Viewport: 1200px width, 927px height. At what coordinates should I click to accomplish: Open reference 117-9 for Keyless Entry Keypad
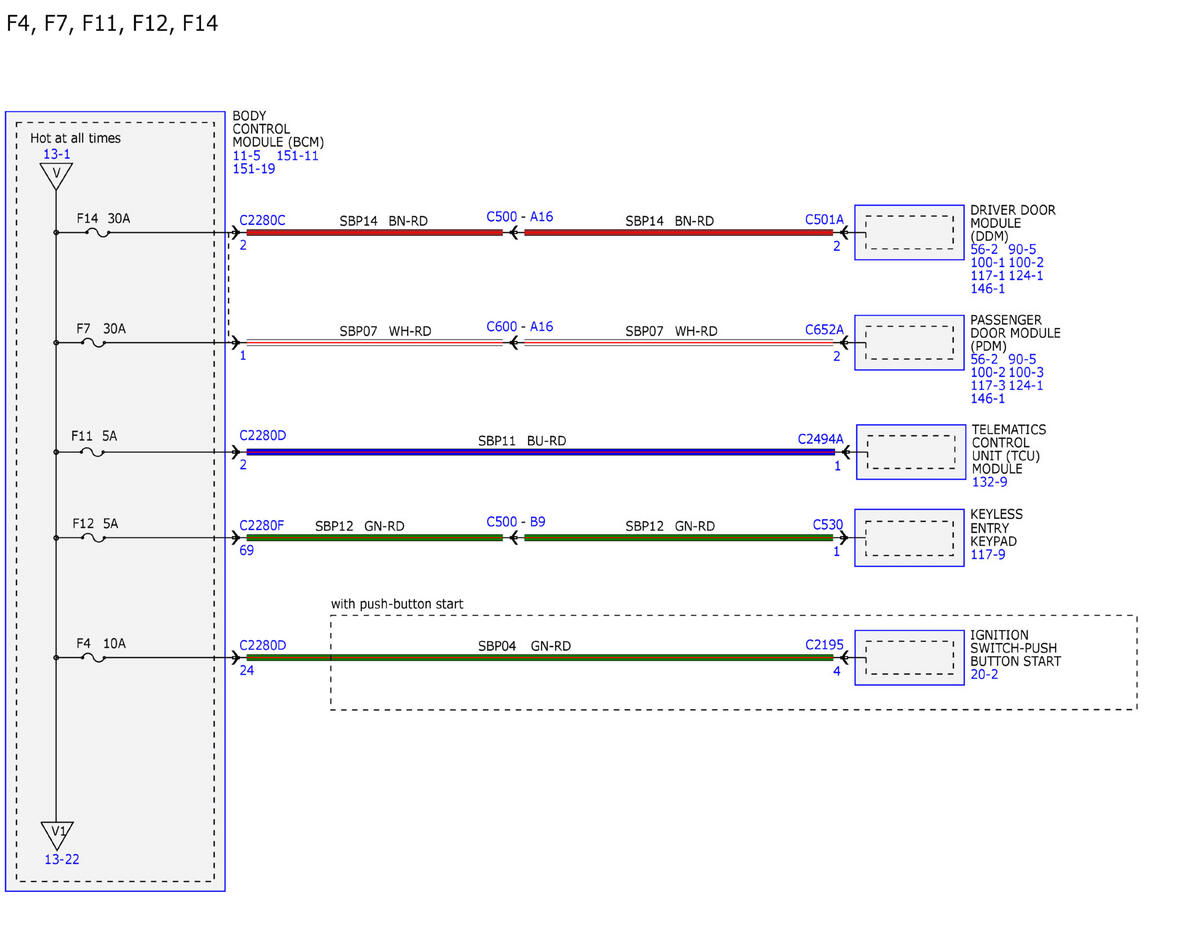coord(987,554)
